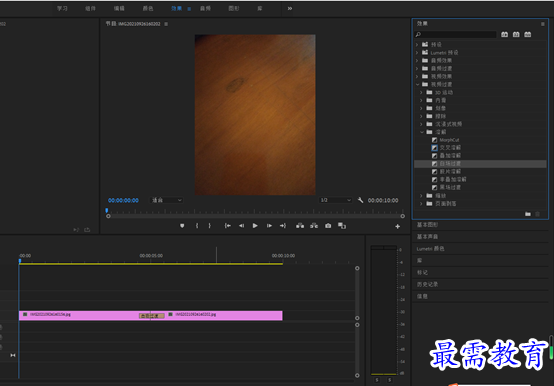Select the MorphCut transition effect
The width and height of the screenshot is (554, 386).
pos(449,140)
